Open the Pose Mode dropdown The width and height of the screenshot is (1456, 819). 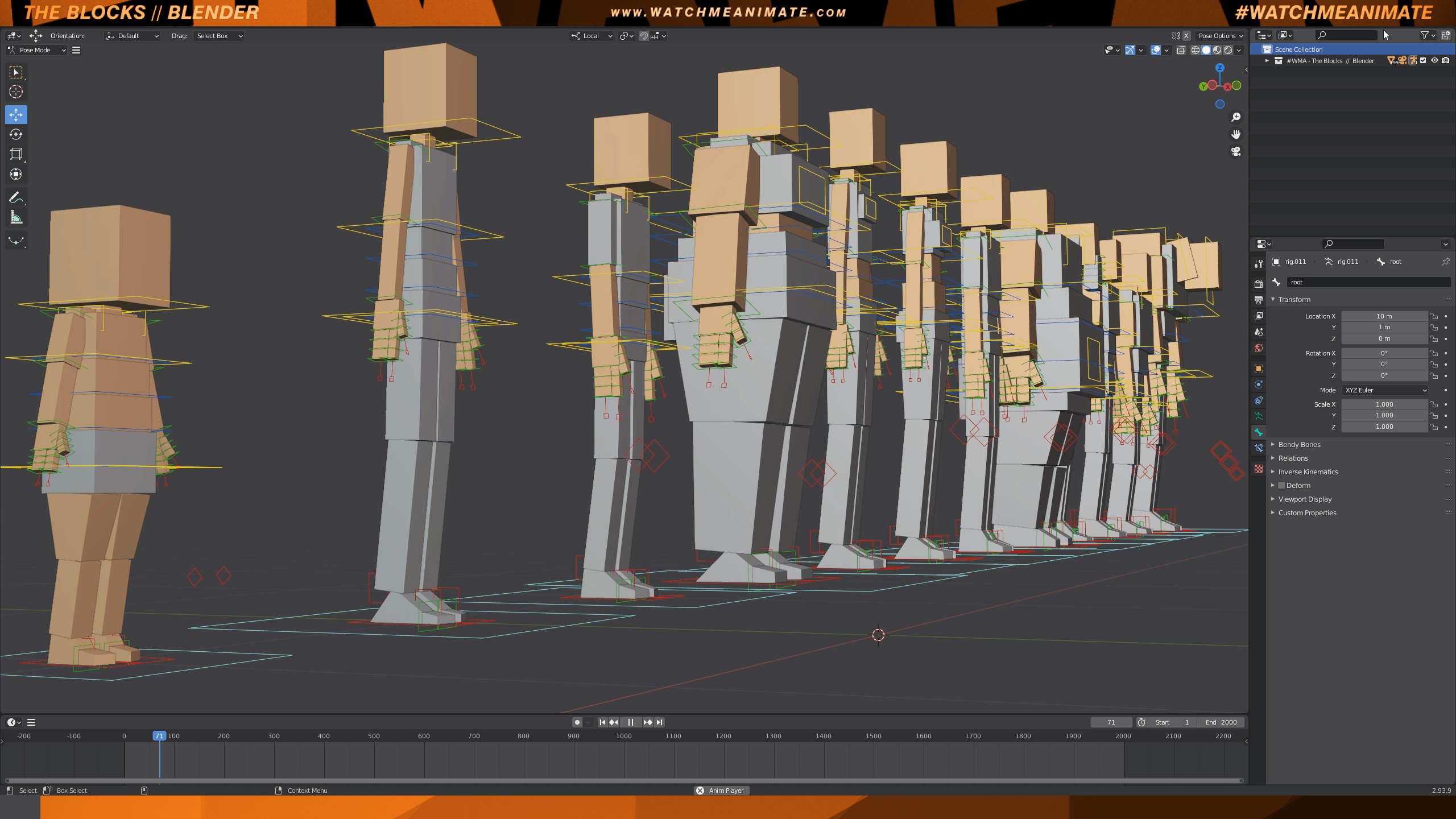coord(36,50)
